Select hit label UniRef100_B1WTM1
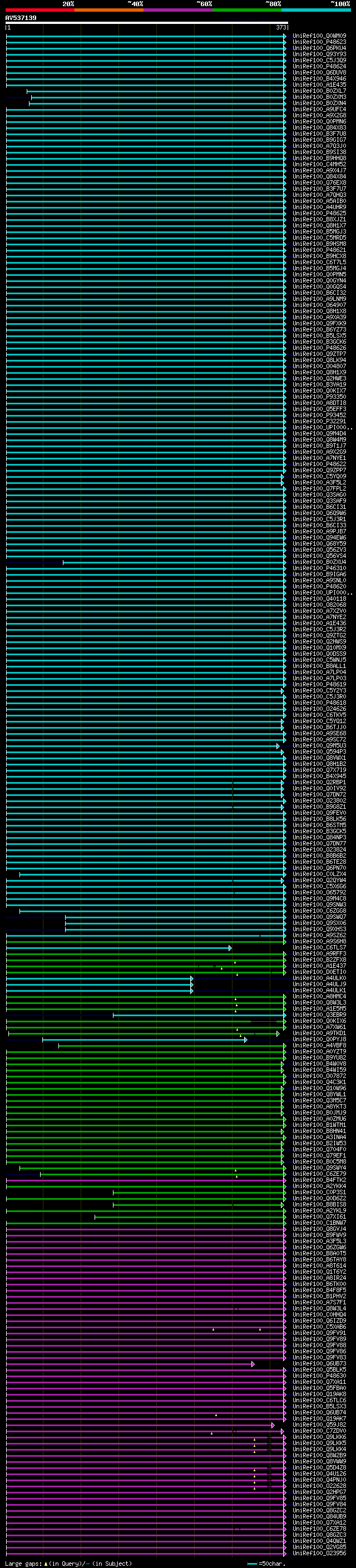Image resolution: width=356 pixels, height=1568 pixels. tap(319, 1125)
